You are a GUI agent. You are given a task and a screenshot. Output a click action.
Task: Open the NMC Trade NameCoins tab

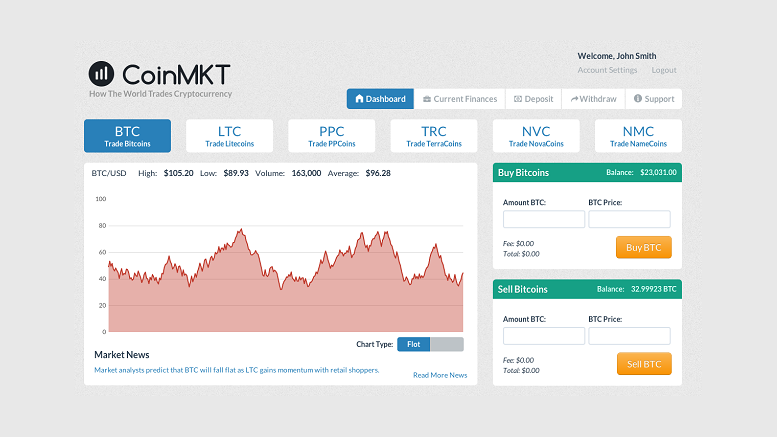[637, 136]
